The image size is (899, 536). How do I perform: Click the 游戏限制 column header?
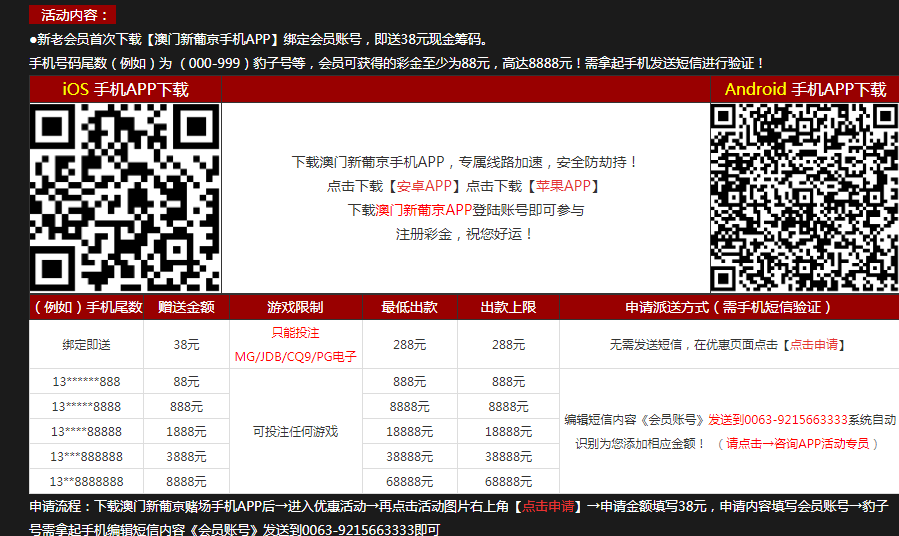pos(295,307)
